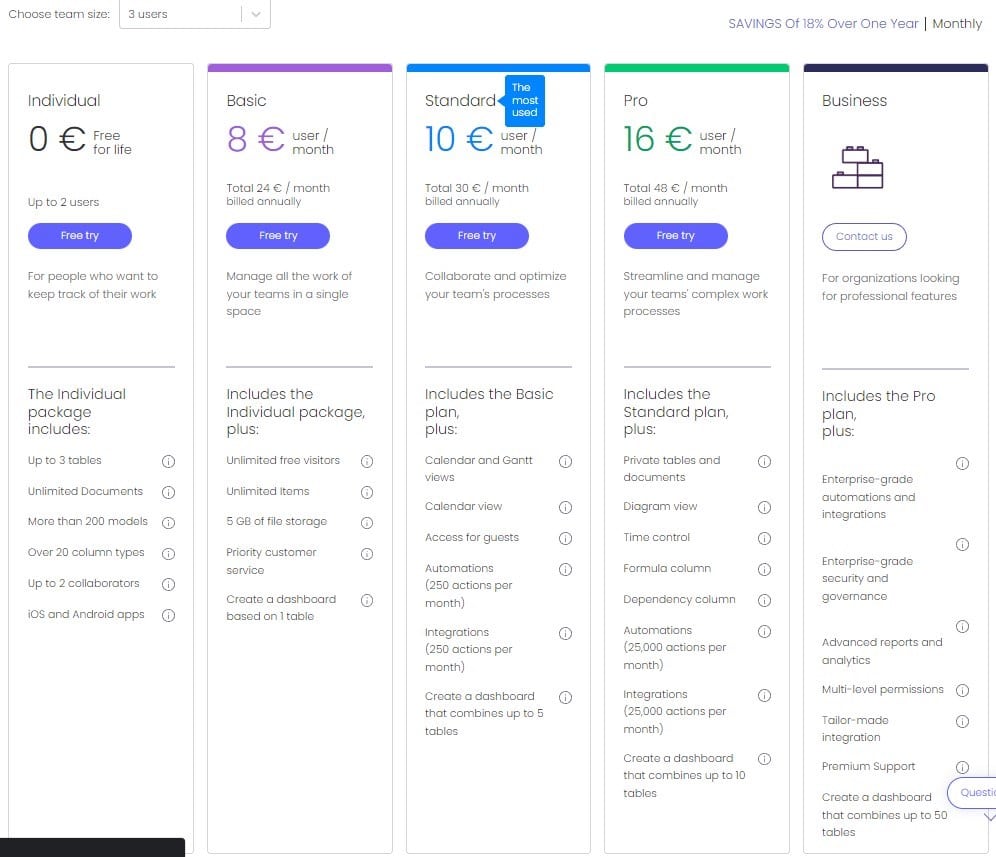The image size is (996, 857).
Task: Show info for 'Diagram view'
Action: coord(765,508)
